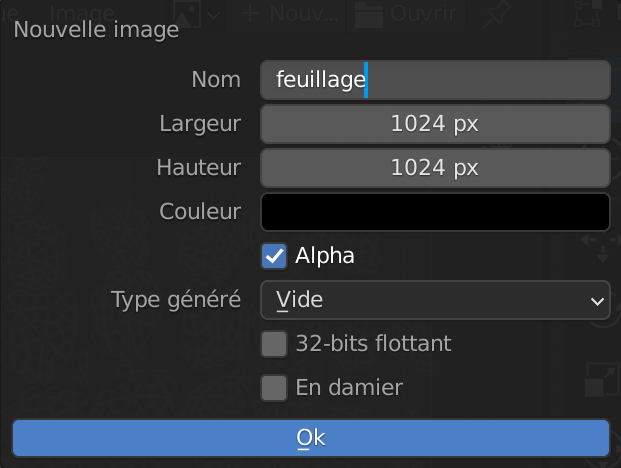The width and height of the screenshot is (621, 468).
Task: Click the folder icon beside Ouvrir
Action: (x=370, y=13)
